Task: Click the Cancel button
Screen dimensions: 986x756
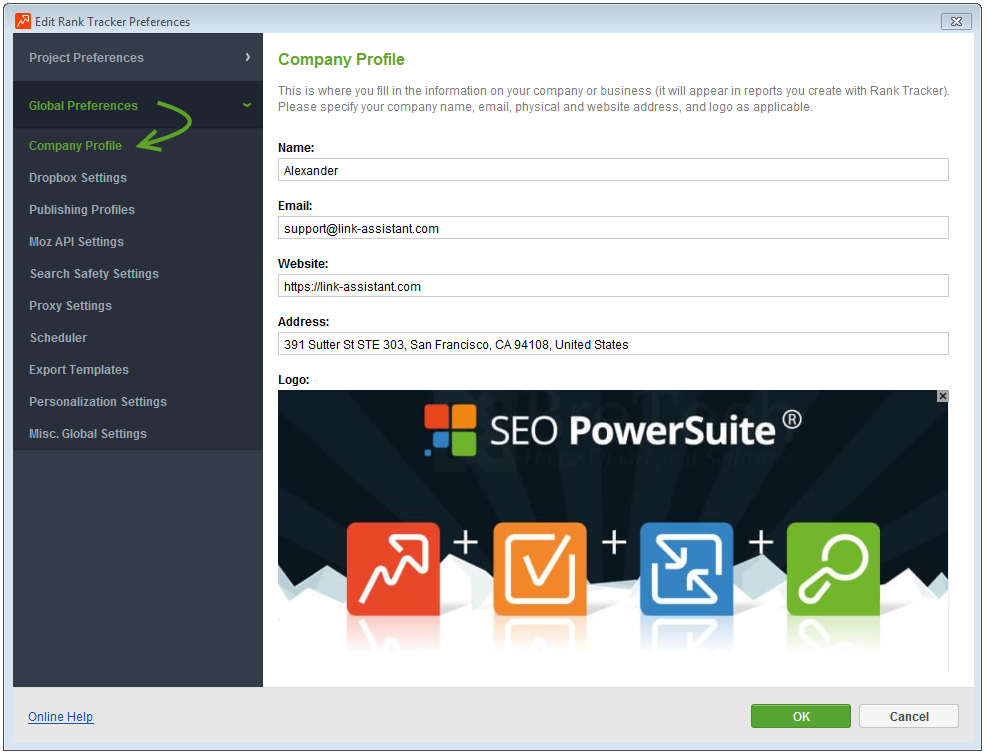Action: (909, 716)
